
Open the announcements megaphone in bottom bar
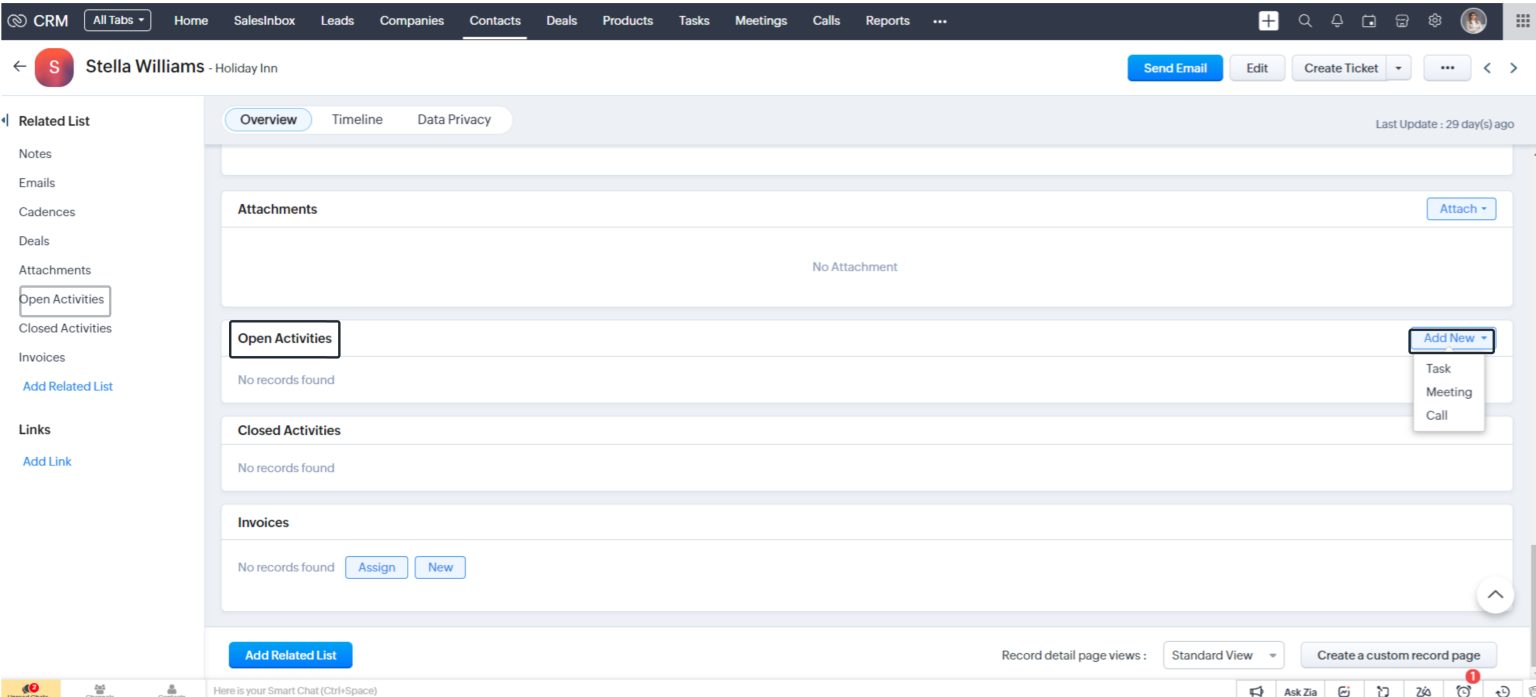click(x=1257, y=690)
